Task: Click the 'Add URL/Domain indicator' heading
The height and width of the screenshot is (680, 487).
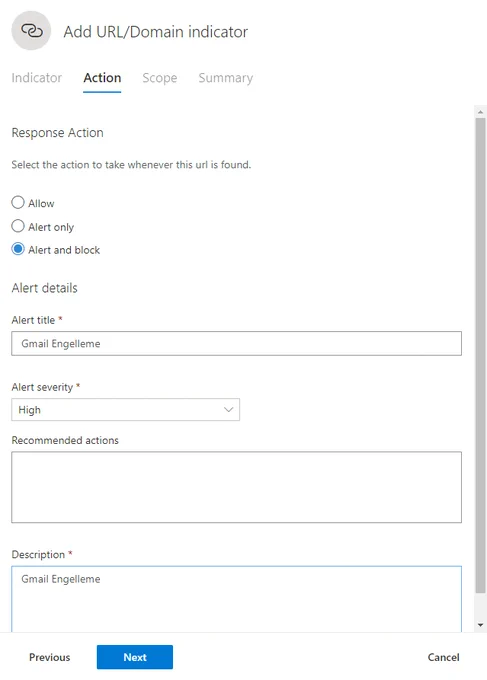Action: pyautogui.click(x=156, y=32)
